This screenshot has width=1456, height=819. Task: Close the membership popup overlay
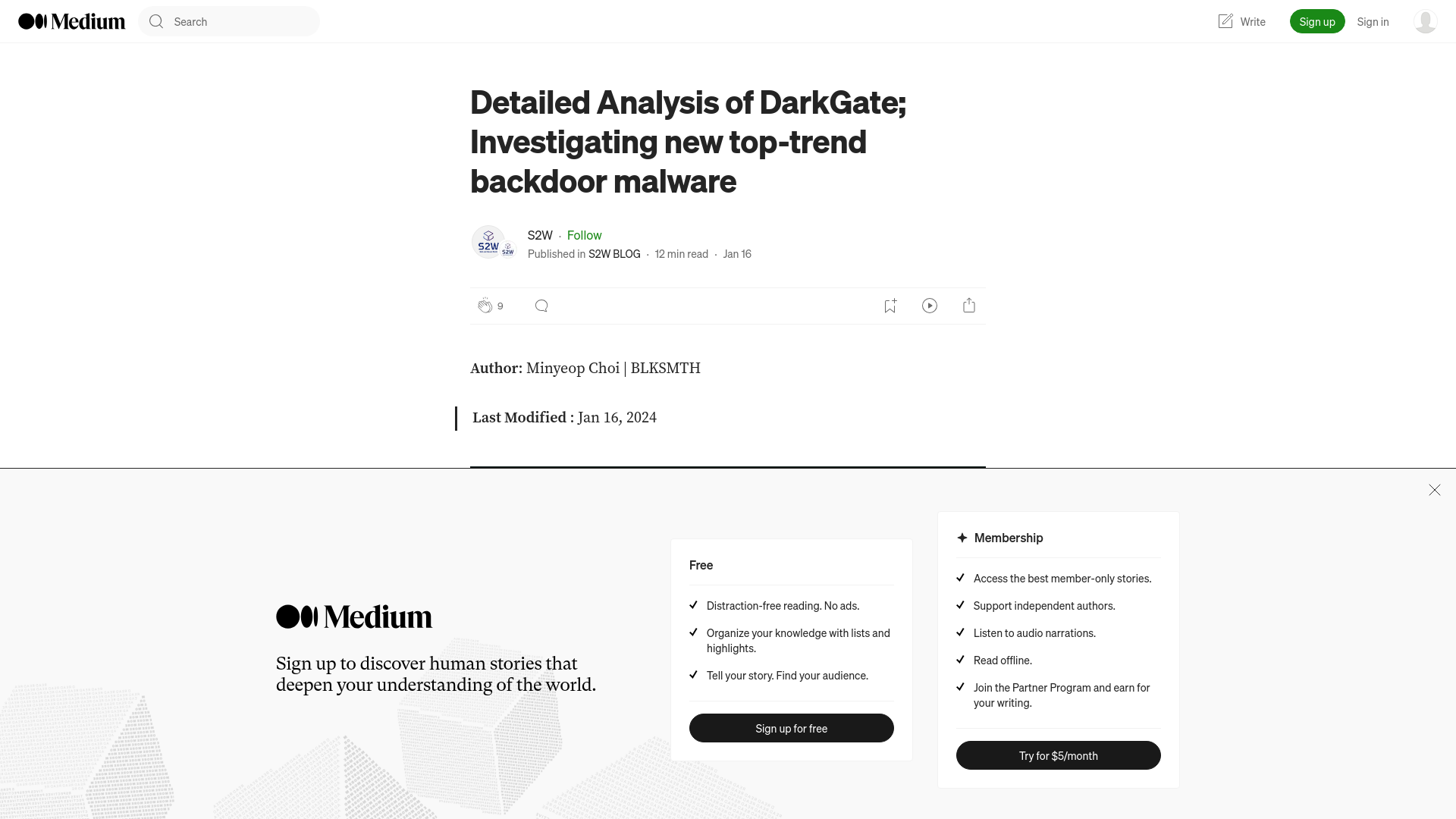[x=1434, y=490]
